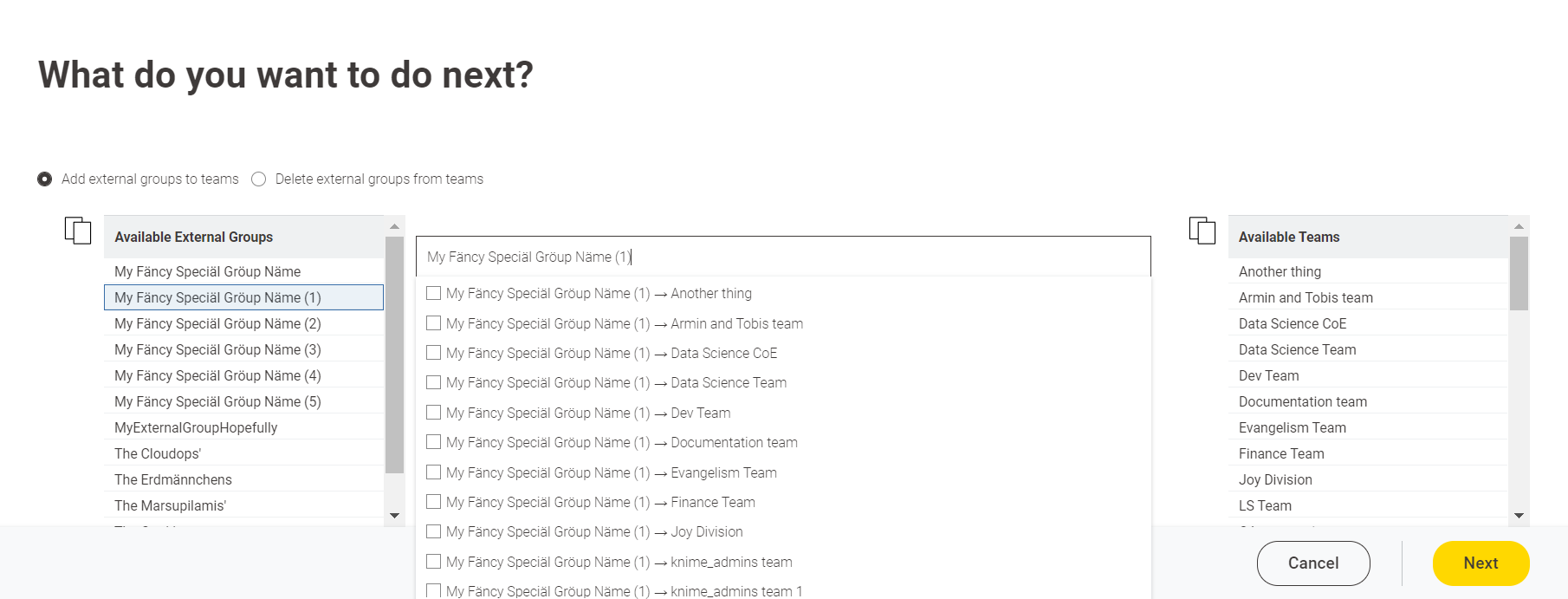Check the 'Dev Team' mapping checkbox
The width and height of the screenshot is (1568, 599).
pyautogui.click(x=434, y=413)
